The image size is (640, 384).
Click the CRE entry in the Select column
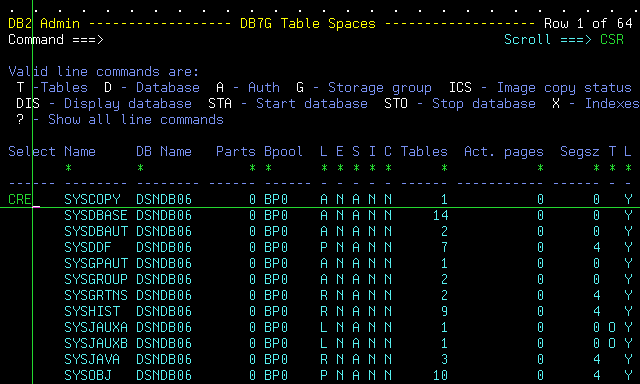point(20,199)
